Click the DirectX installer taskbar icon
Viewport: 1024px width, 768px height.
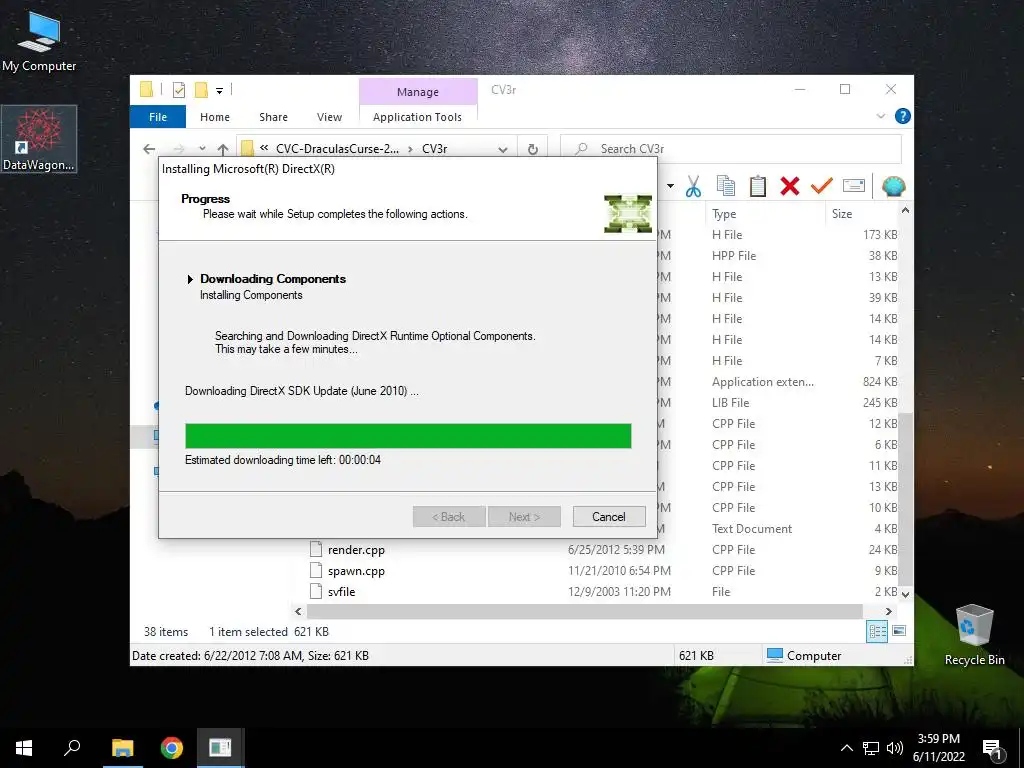pos(221,748)
